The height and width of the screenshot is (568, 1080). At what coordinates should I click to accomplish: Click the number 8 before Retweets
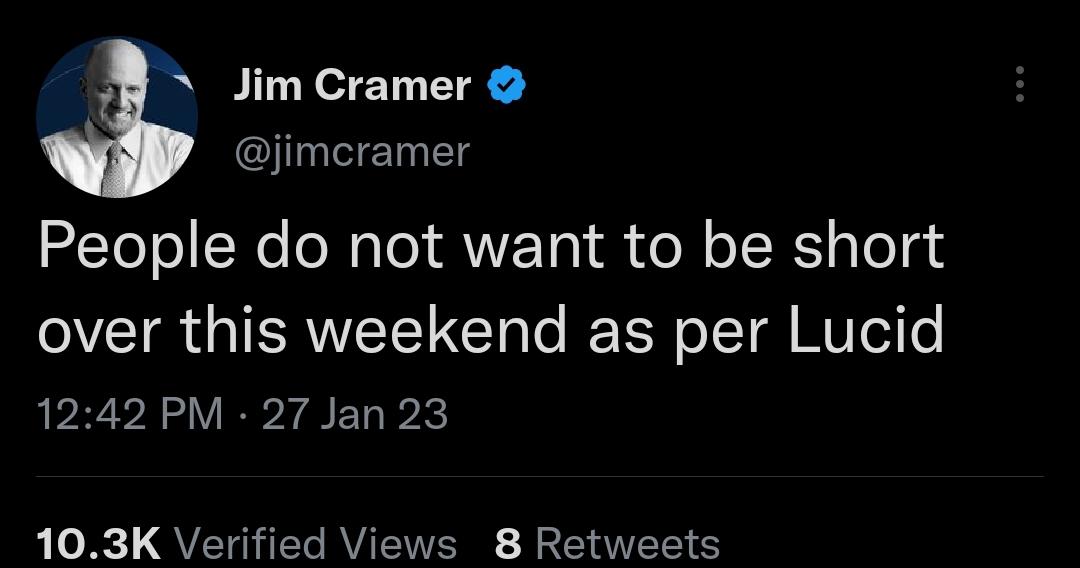(x=507, y=544)
